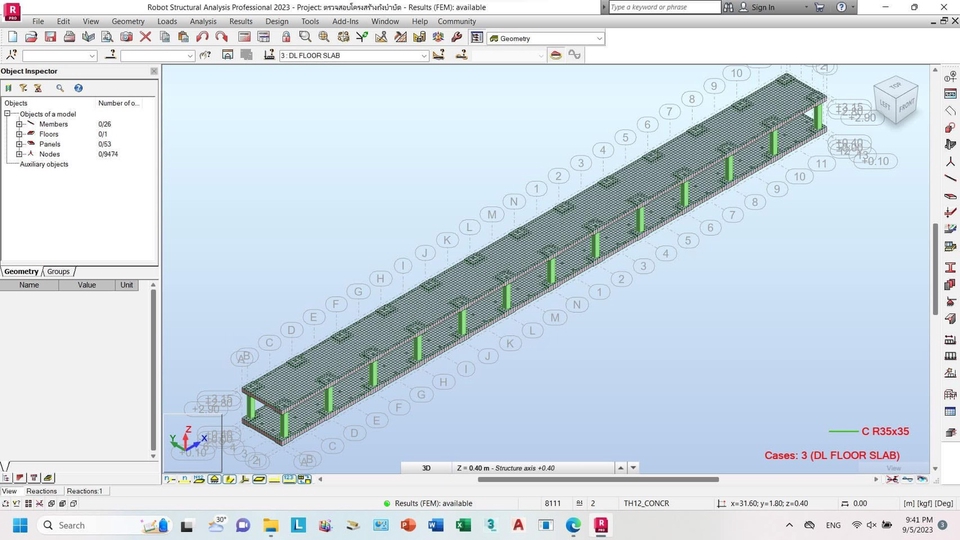
Task: Expand the Members tree node
Action: (x=19, y=124)
